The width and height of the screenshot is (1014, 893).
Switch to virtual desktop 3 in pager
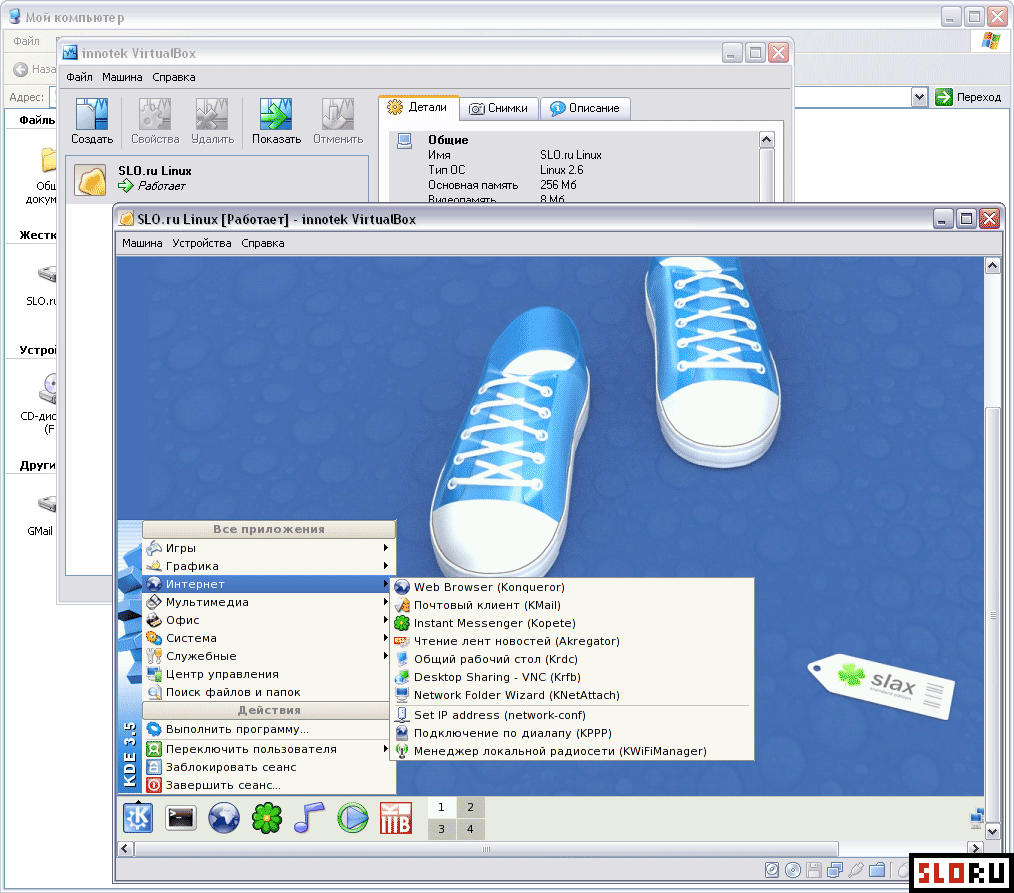pyautogui.click(x=441, y=829)
